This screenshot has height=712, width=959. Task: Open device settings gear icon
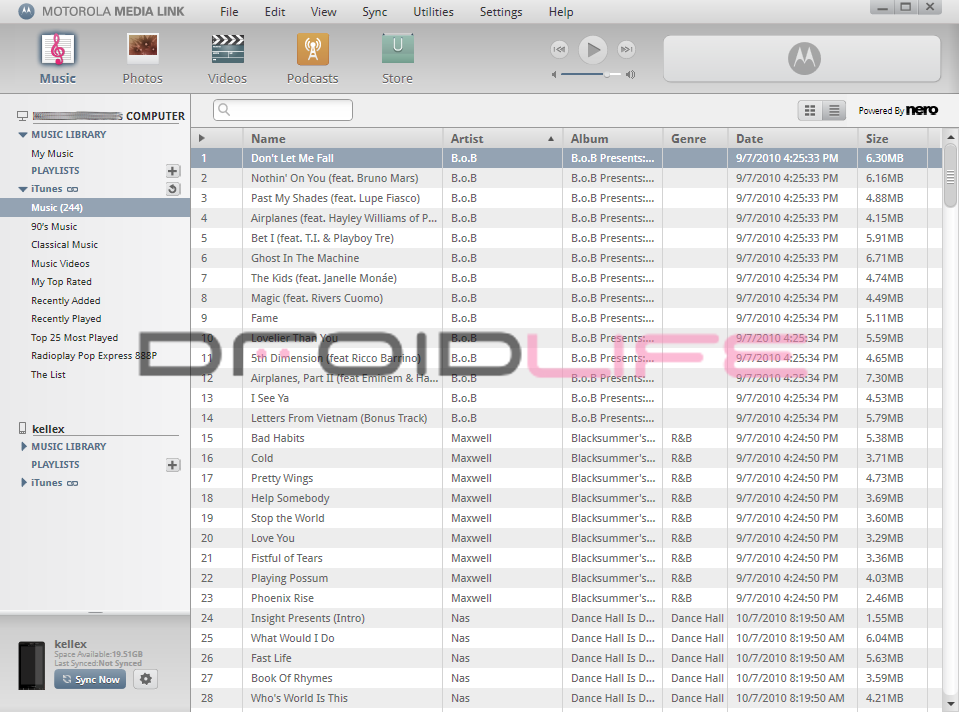click(146, 679)
